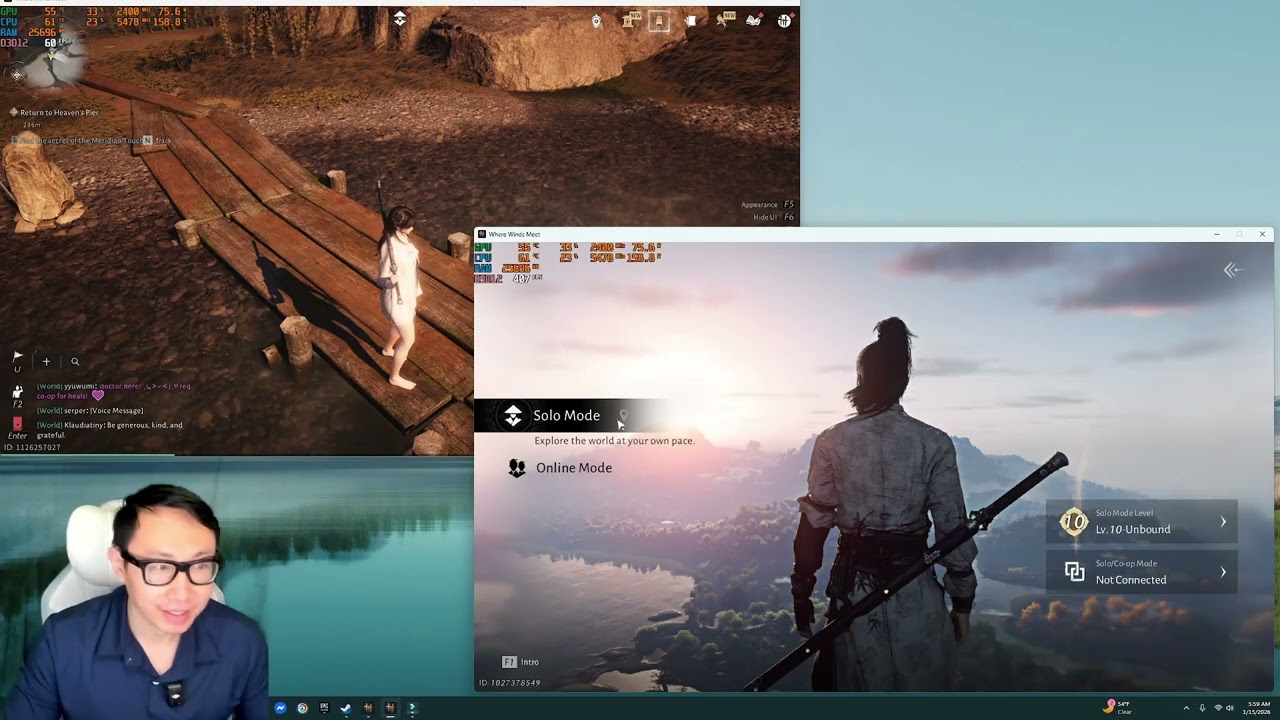Open the compass badge icon in game top bar
The image size is (1280, 720).
[597, 21]
